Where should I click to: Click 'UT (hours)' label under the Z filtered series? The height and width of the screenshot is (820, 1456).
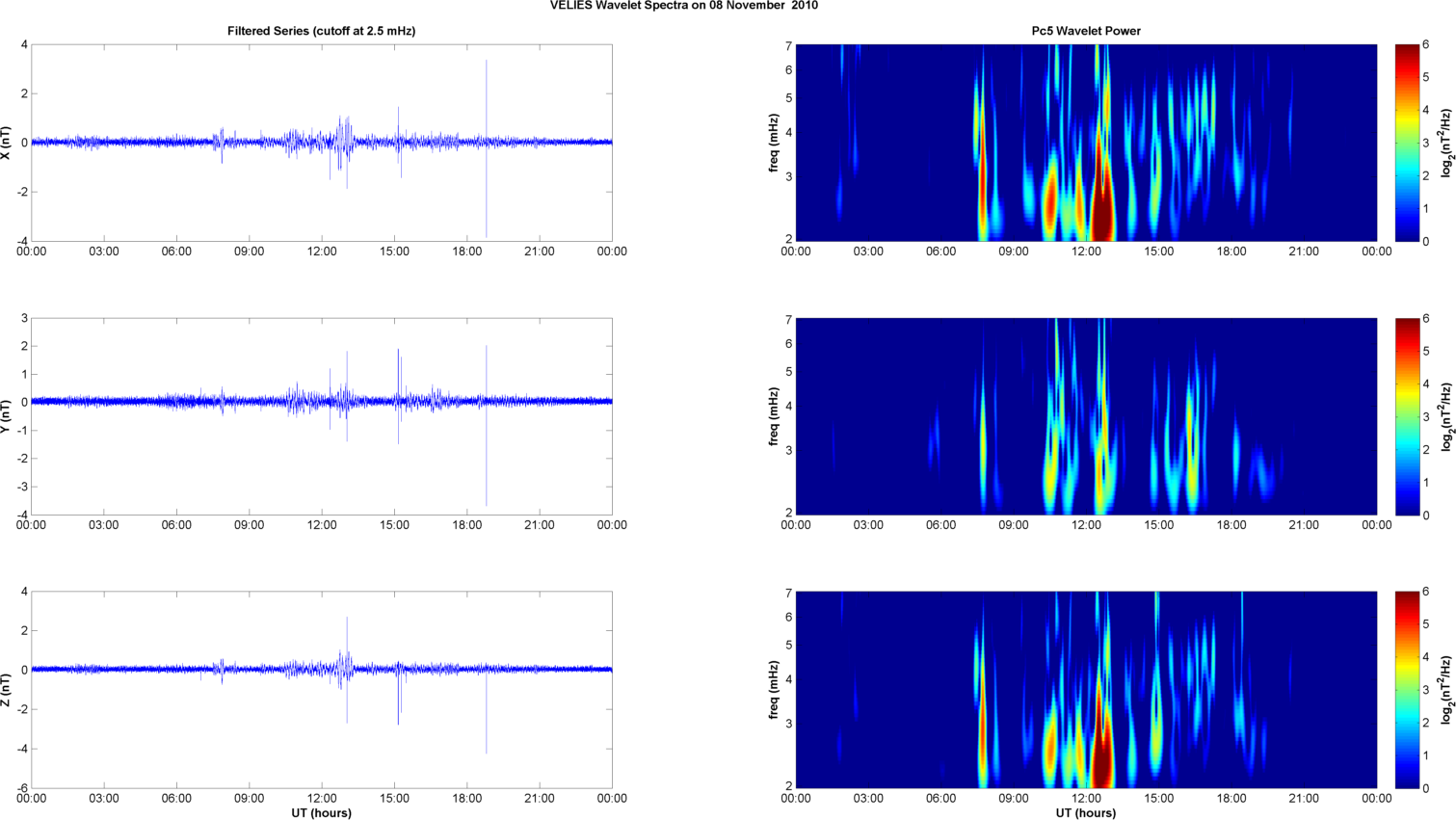click(x=321, y=813)
